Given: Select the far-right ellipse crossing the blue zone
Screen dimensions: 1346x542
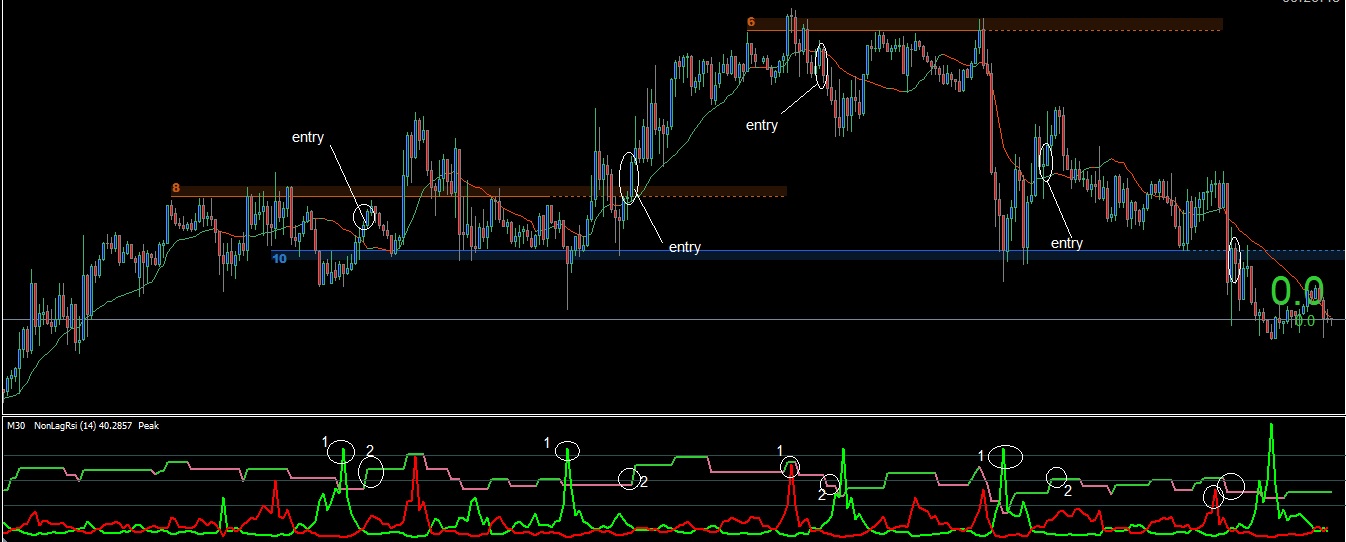Looking at the screenshot, I should [x=1235, y=259].
